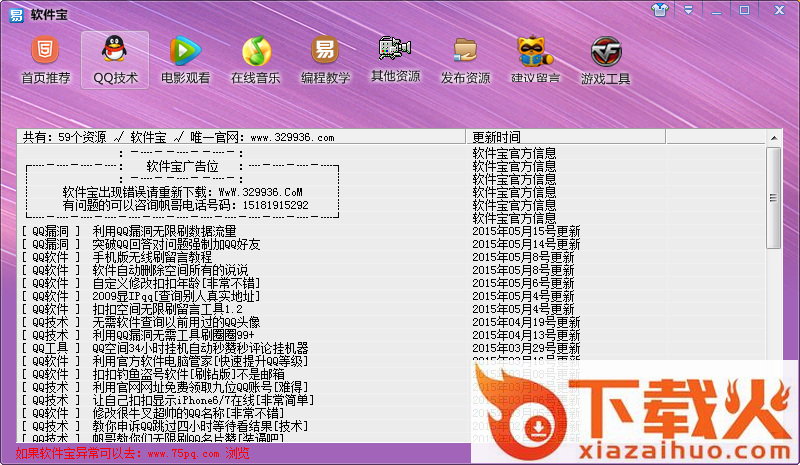Image resolution: width=800 pixels, height=465 pixels.
Task: Click date cell 2015年04月19号更新
Action: pos(526,323)
